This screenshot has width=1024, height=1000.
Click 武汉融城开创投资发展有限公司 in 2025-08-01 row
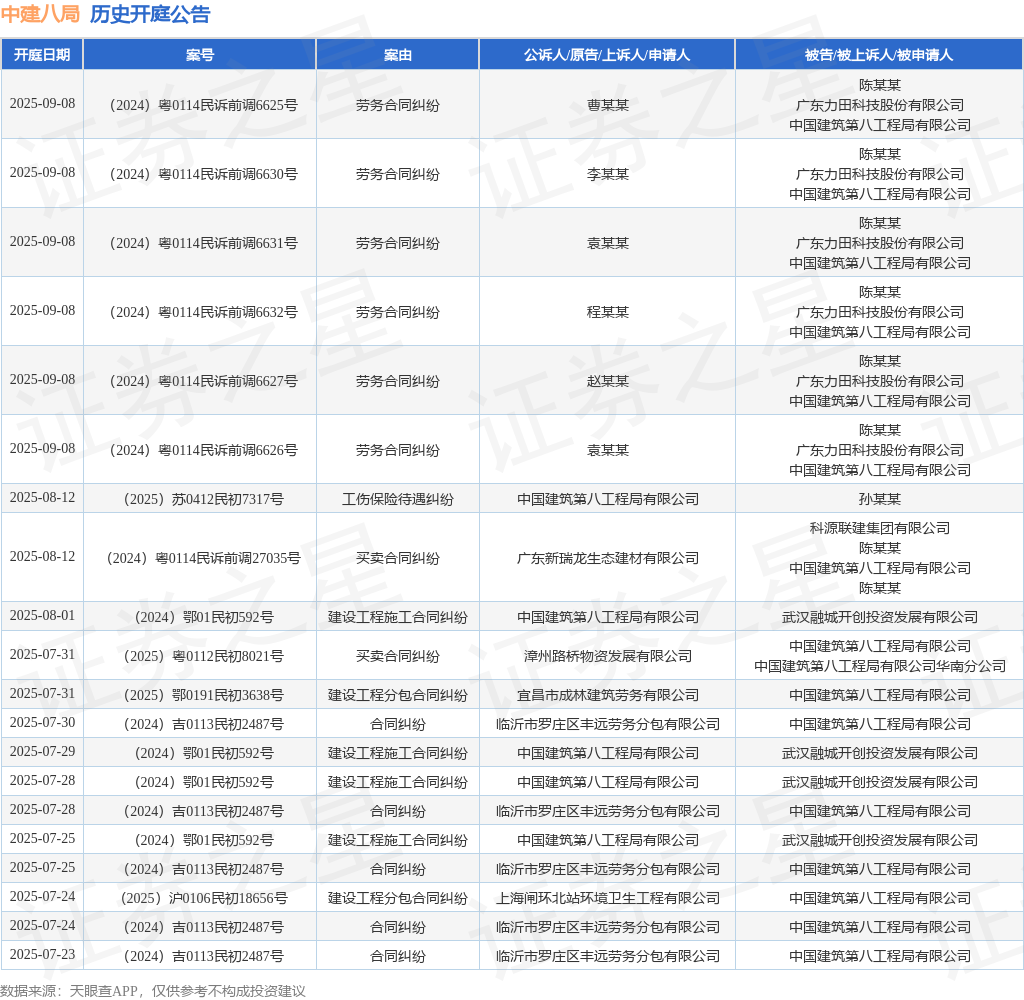(879, 617)
